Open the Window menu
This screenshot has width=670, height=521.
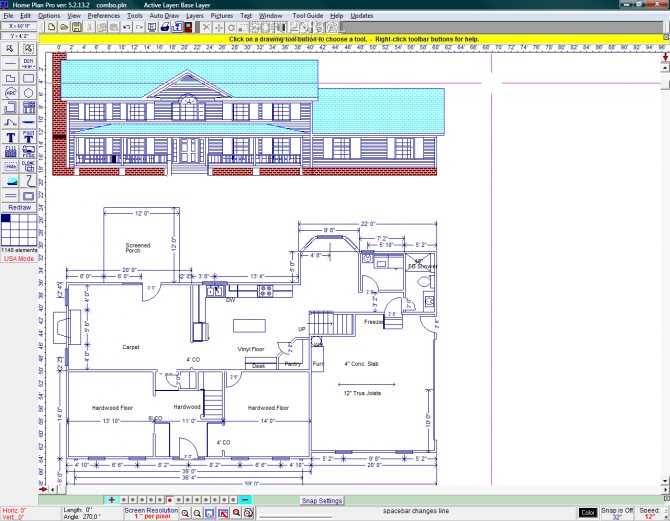click(x=270, y=16)
